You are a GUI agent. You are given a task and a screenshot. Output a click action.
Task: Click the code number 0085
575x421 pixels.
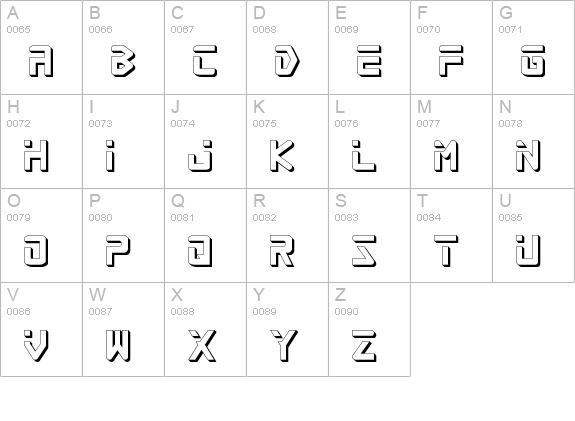(x=510, y=217)
